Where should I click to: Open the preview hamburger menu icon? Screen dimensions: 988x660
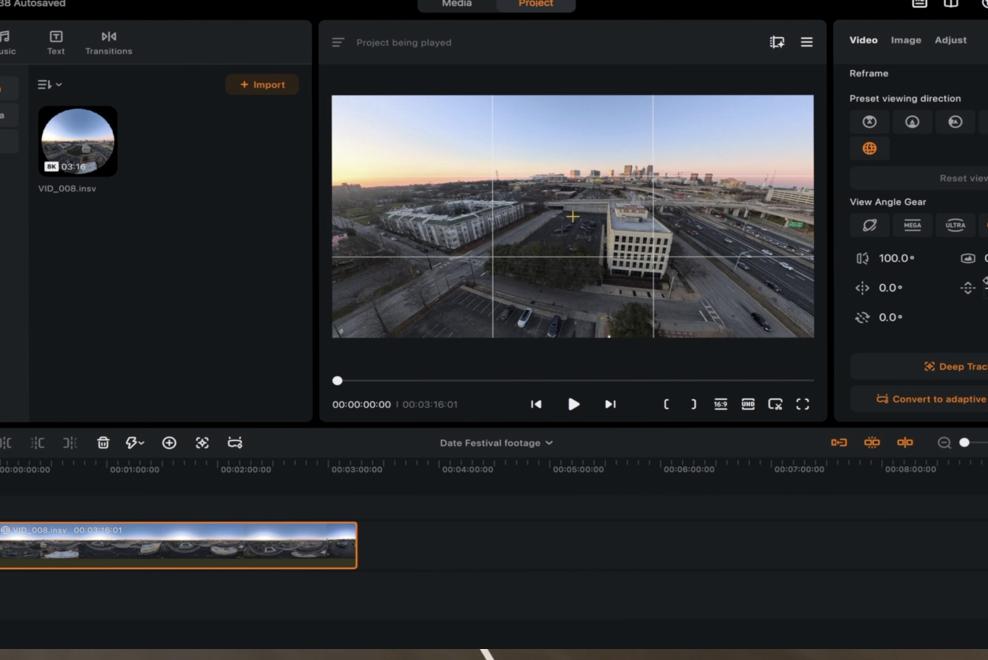coord(806,42)
